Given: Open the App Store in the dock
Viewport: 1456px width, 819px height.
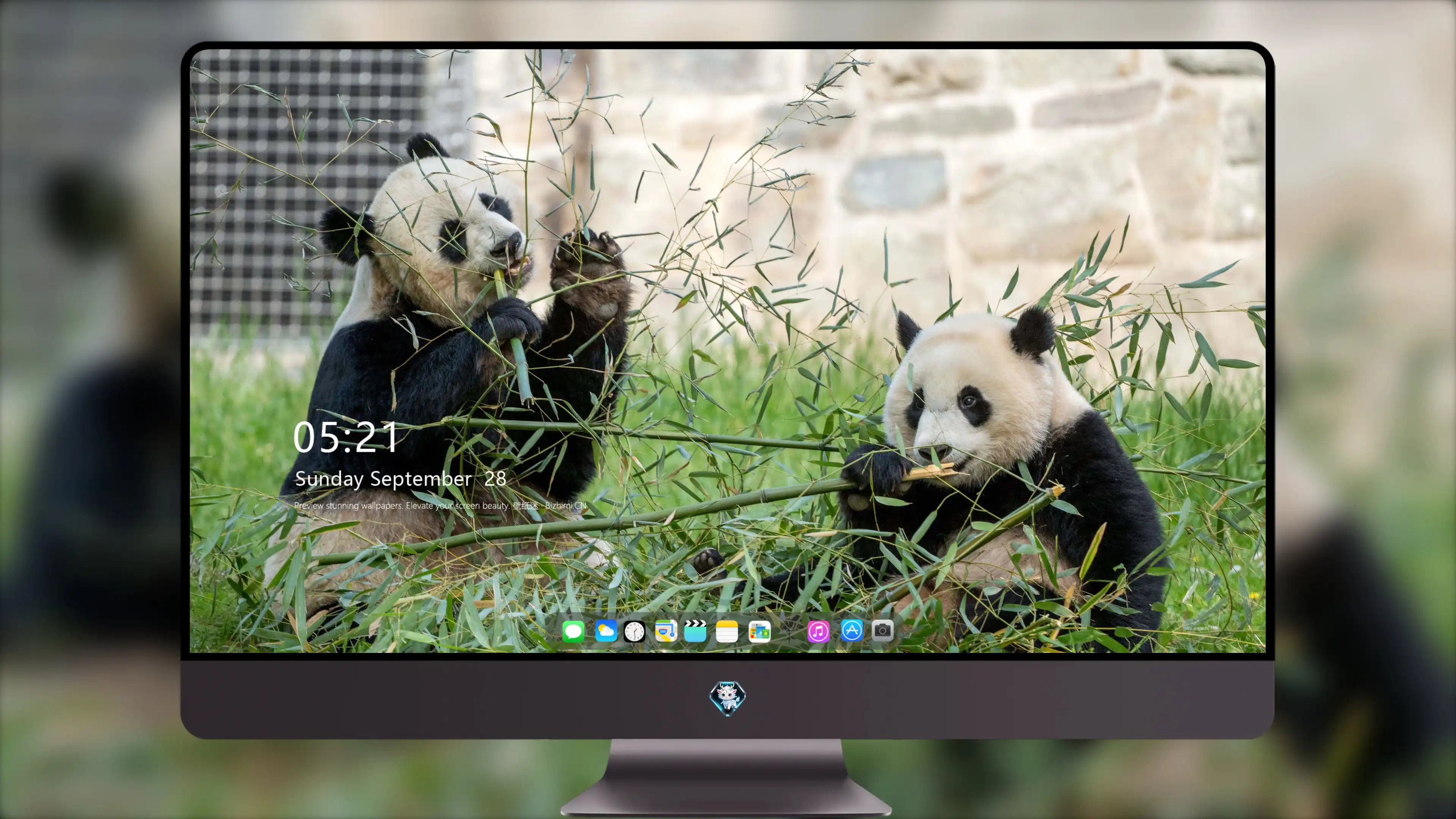Looking at the screenshot, I should click(852, 630).
